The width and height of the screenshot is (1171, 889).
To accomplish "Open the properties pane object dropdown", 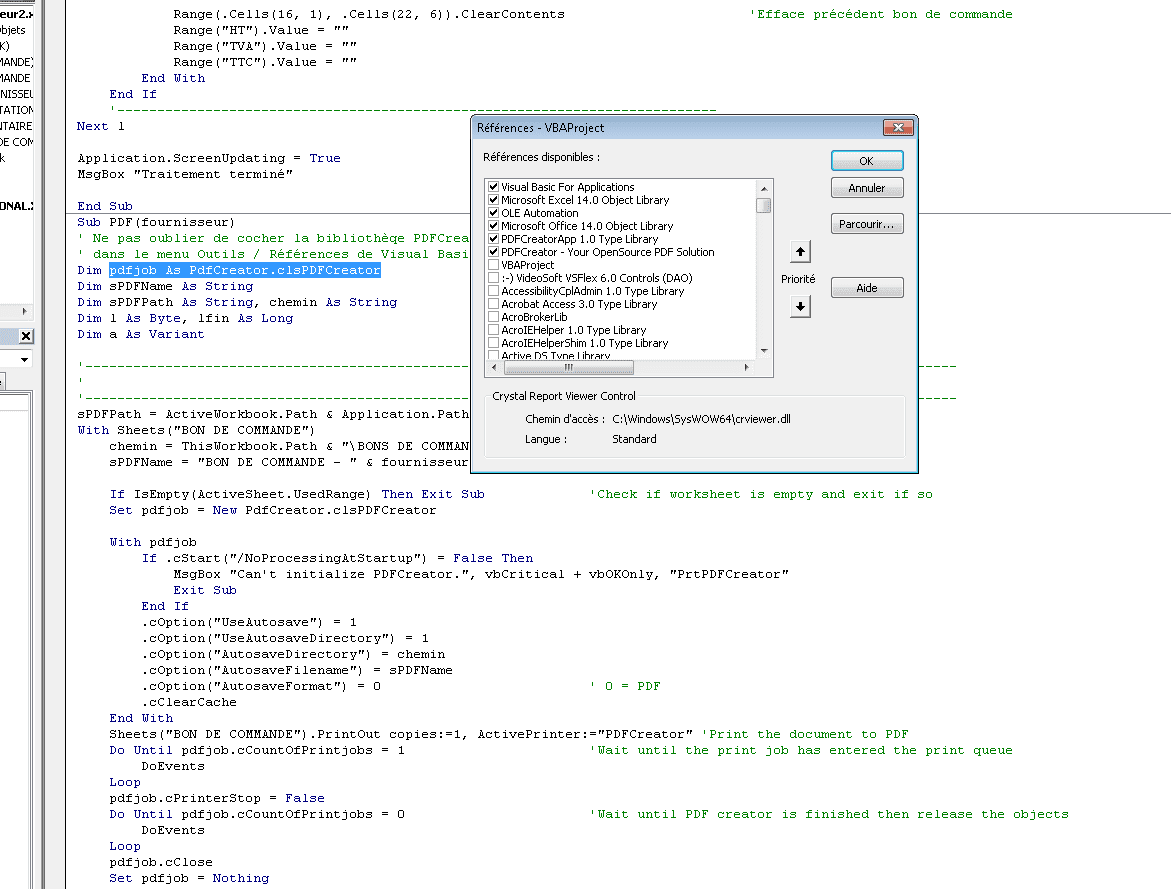I will [25, 359].
